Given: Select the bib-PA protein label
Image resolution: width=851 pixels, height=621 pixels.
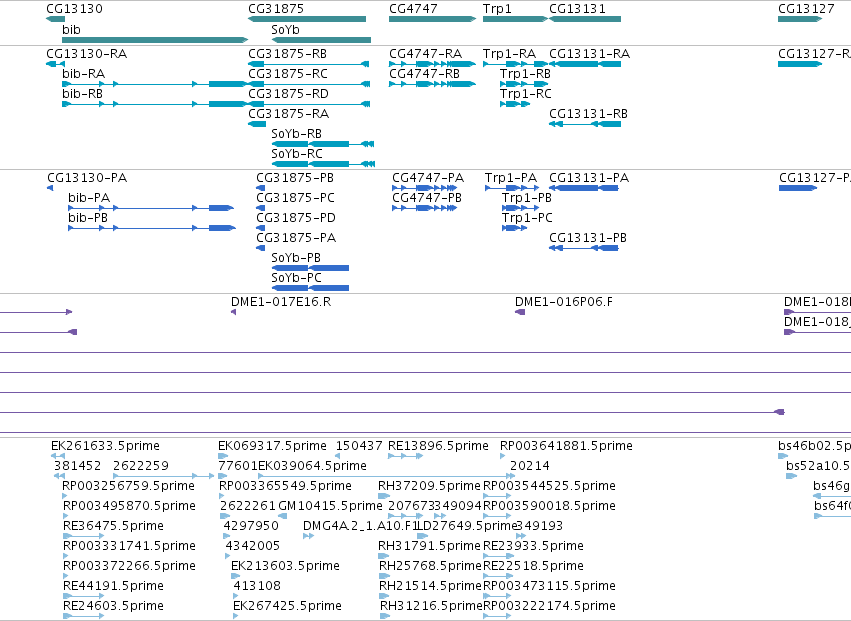Looking at the screenshot, I should click(x=89, y=198).
